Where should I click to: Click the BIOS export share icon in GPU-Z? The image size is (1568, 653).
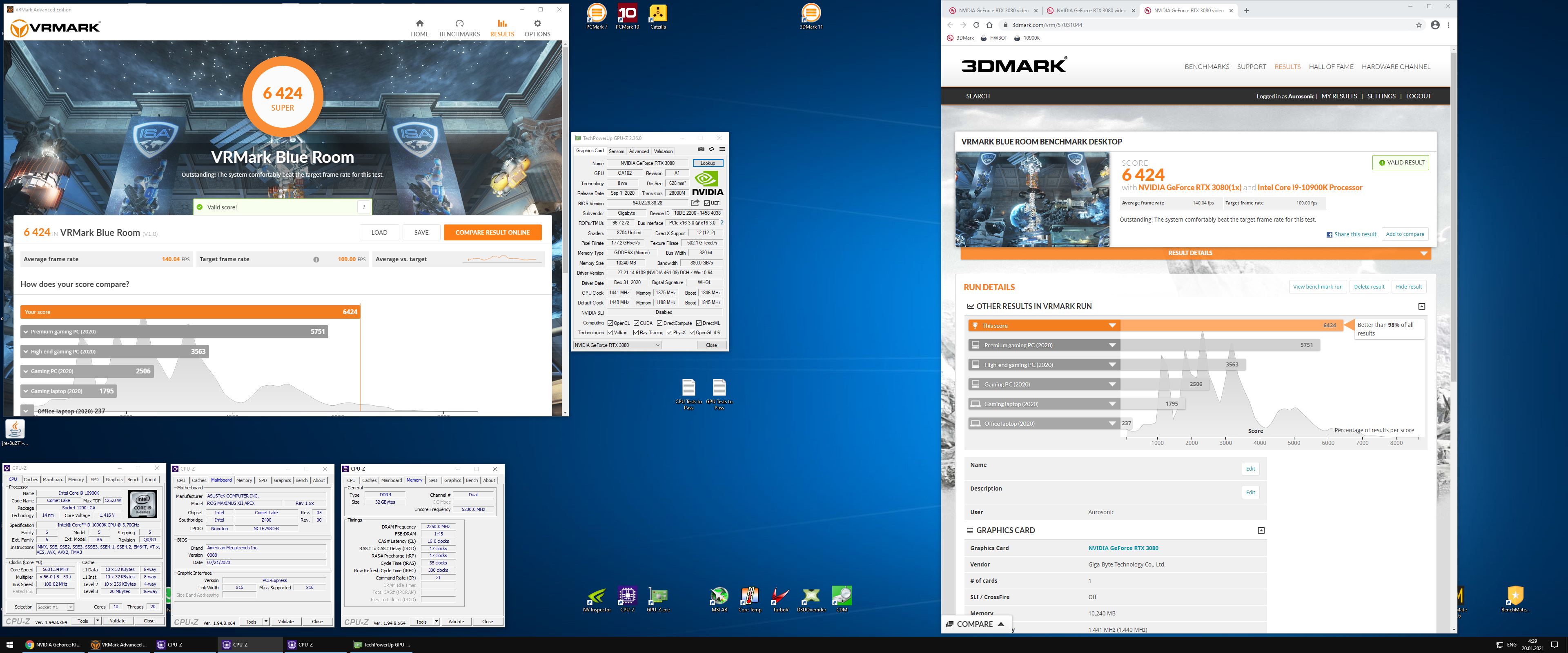tap(695, 203)
